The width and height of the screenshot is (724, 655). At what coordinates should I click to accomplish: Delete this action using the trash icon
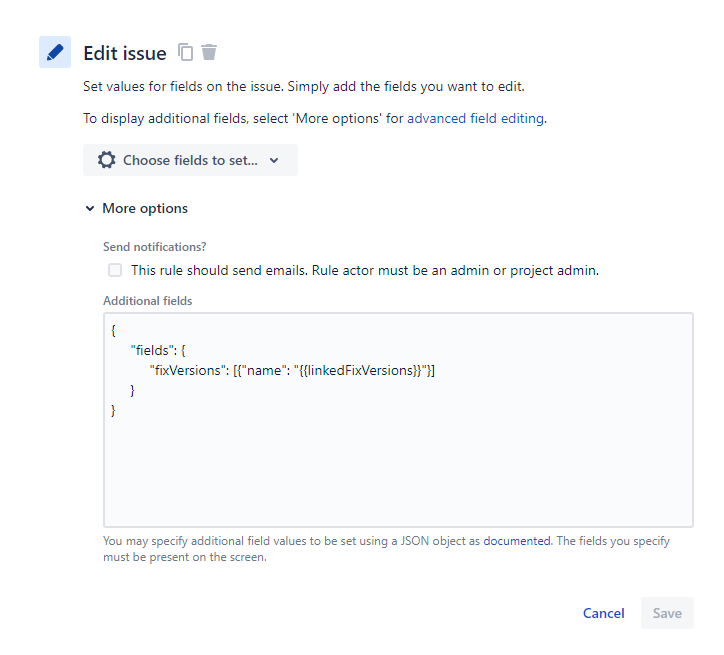[x=209, y=52]
